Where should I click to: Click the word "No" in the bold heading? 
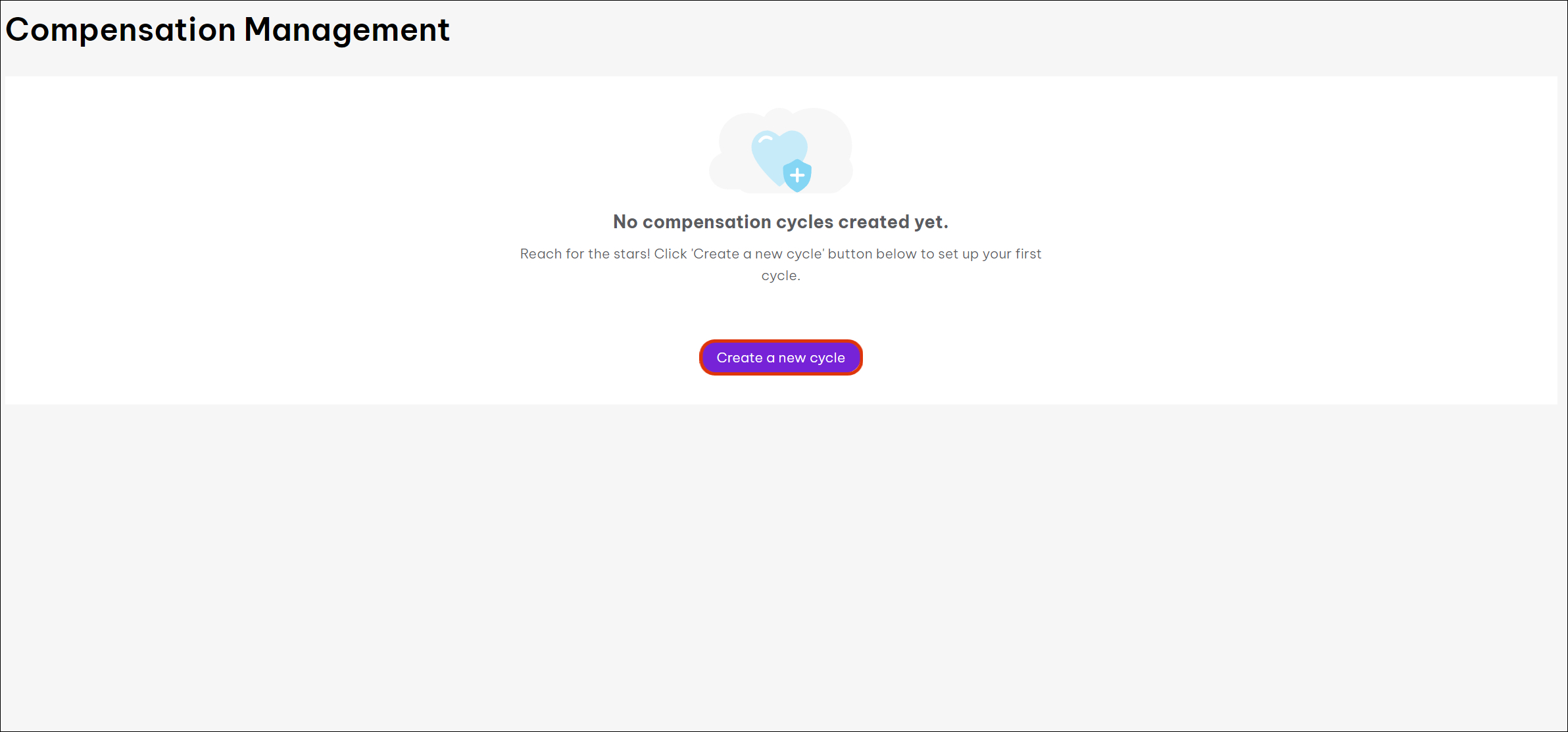(x=625, y=222)
